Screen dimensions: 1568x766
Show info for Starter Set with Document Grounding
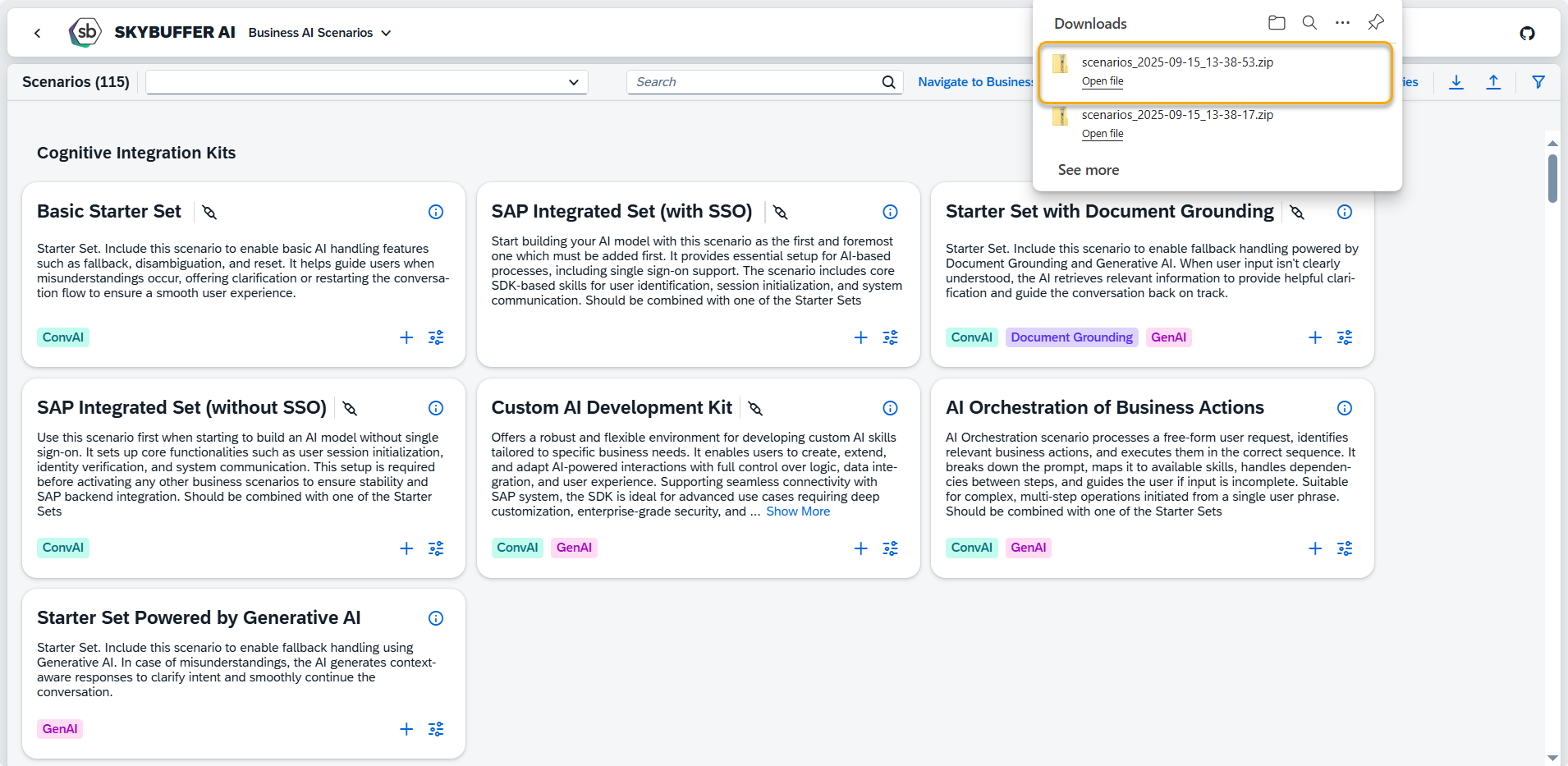(1345, 212)
